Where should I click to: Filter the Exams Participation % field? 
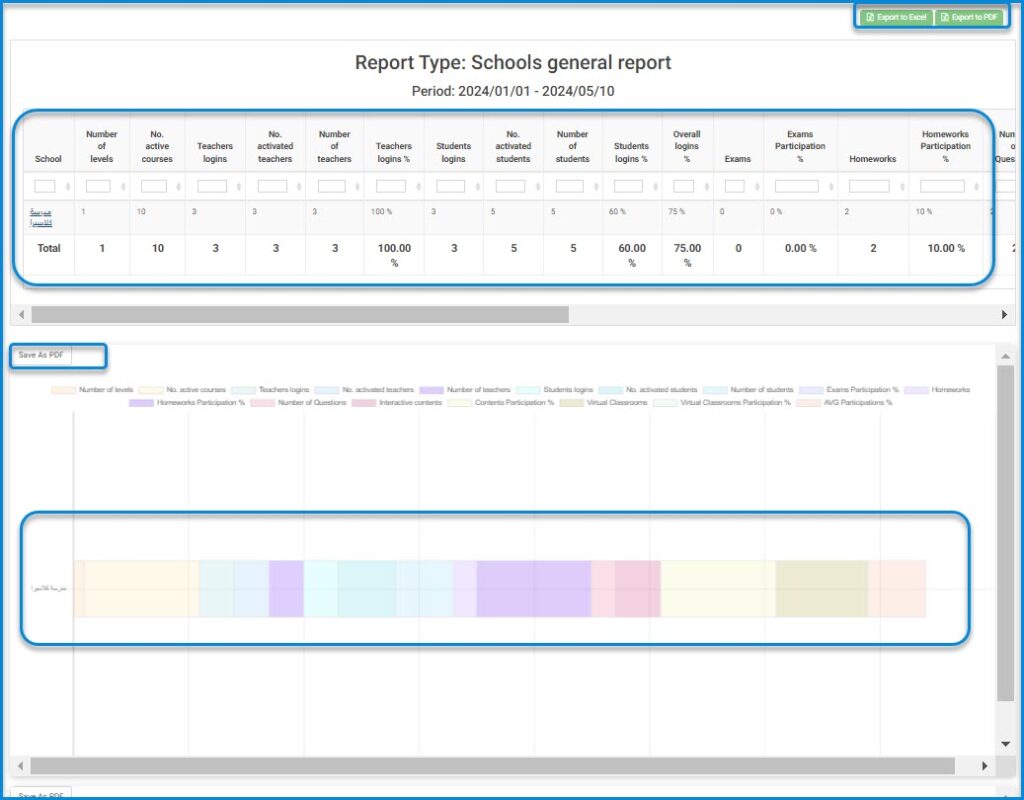pyautogui.click(x=797, y=186)
